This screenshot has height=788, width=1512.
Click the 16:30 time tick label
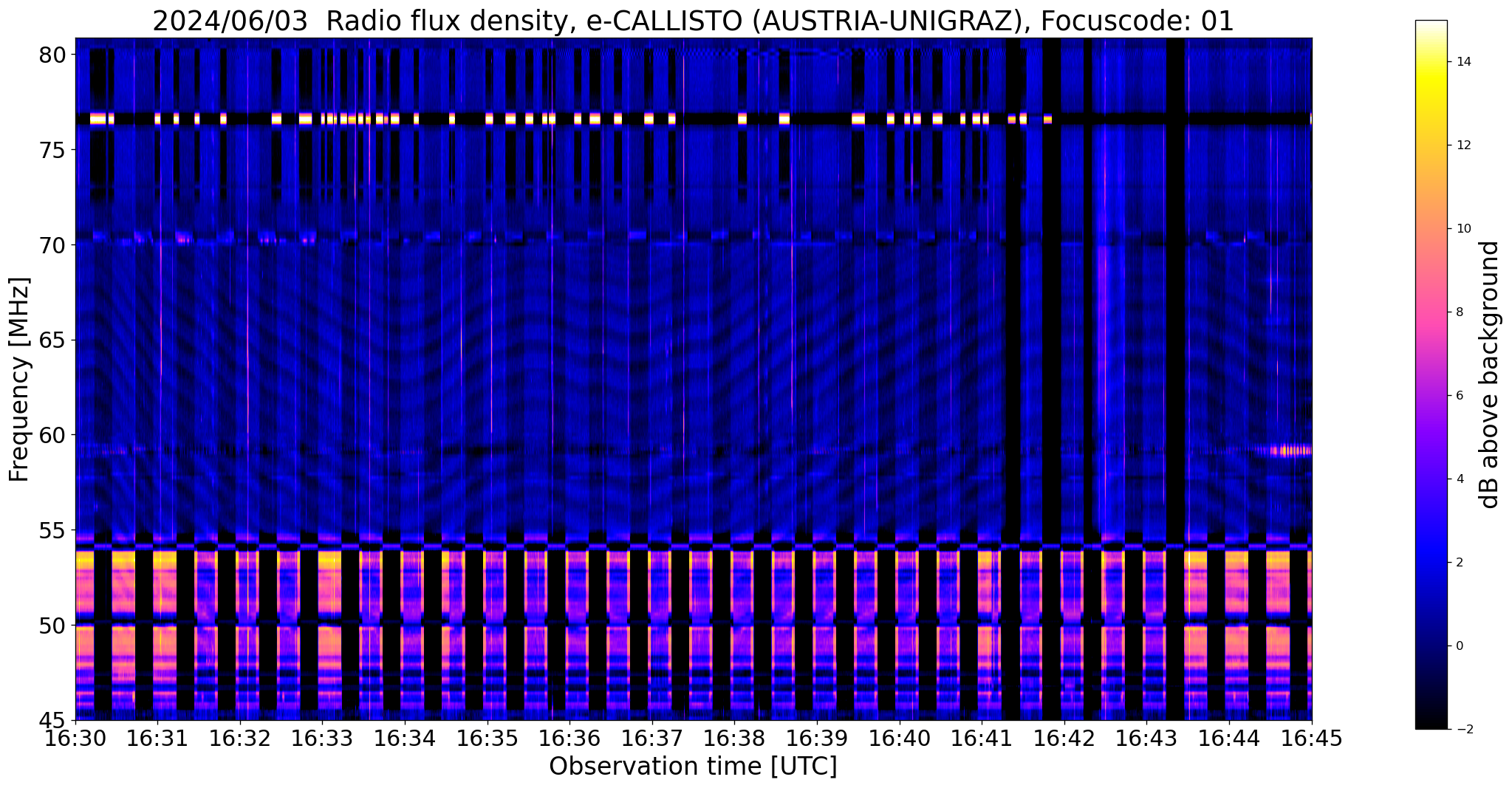75,739
